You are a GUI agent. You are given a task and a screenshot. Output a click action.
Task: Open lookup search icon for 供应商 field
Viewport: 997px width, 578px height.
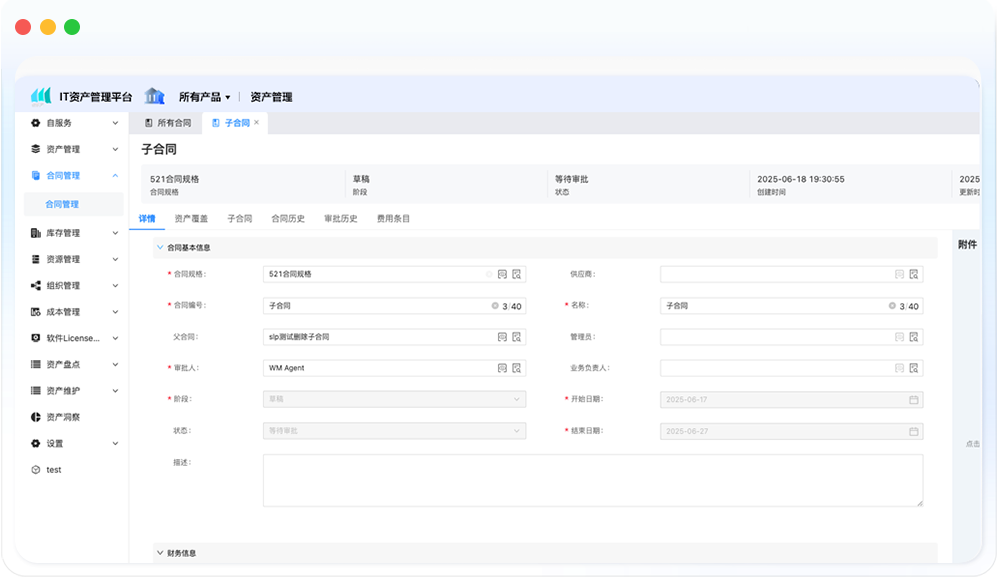tap(914, 274)
